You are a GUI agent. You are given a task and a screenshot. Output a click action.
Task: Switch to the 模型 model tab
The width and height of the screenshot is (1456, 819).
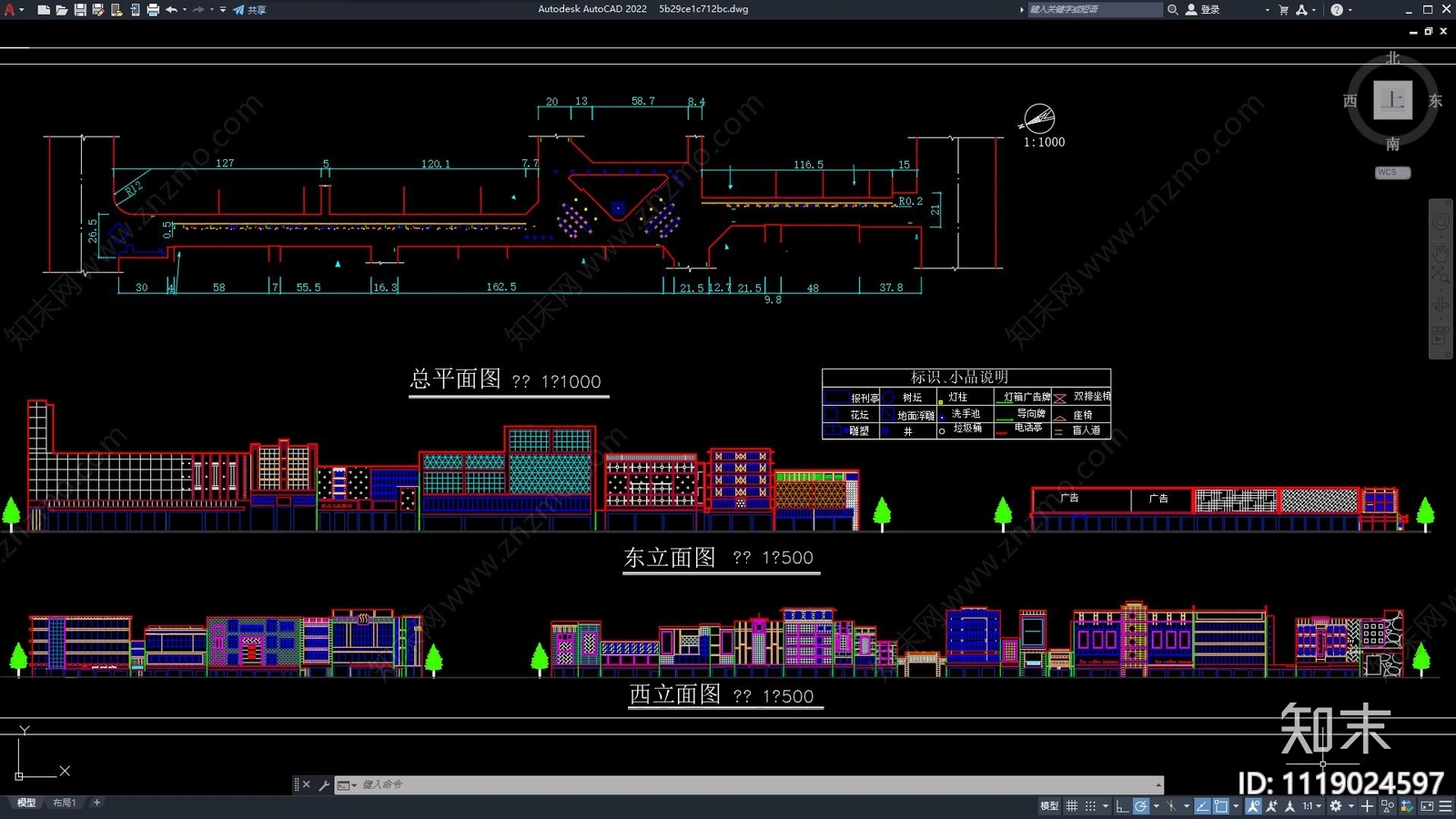tap(26, 803)
